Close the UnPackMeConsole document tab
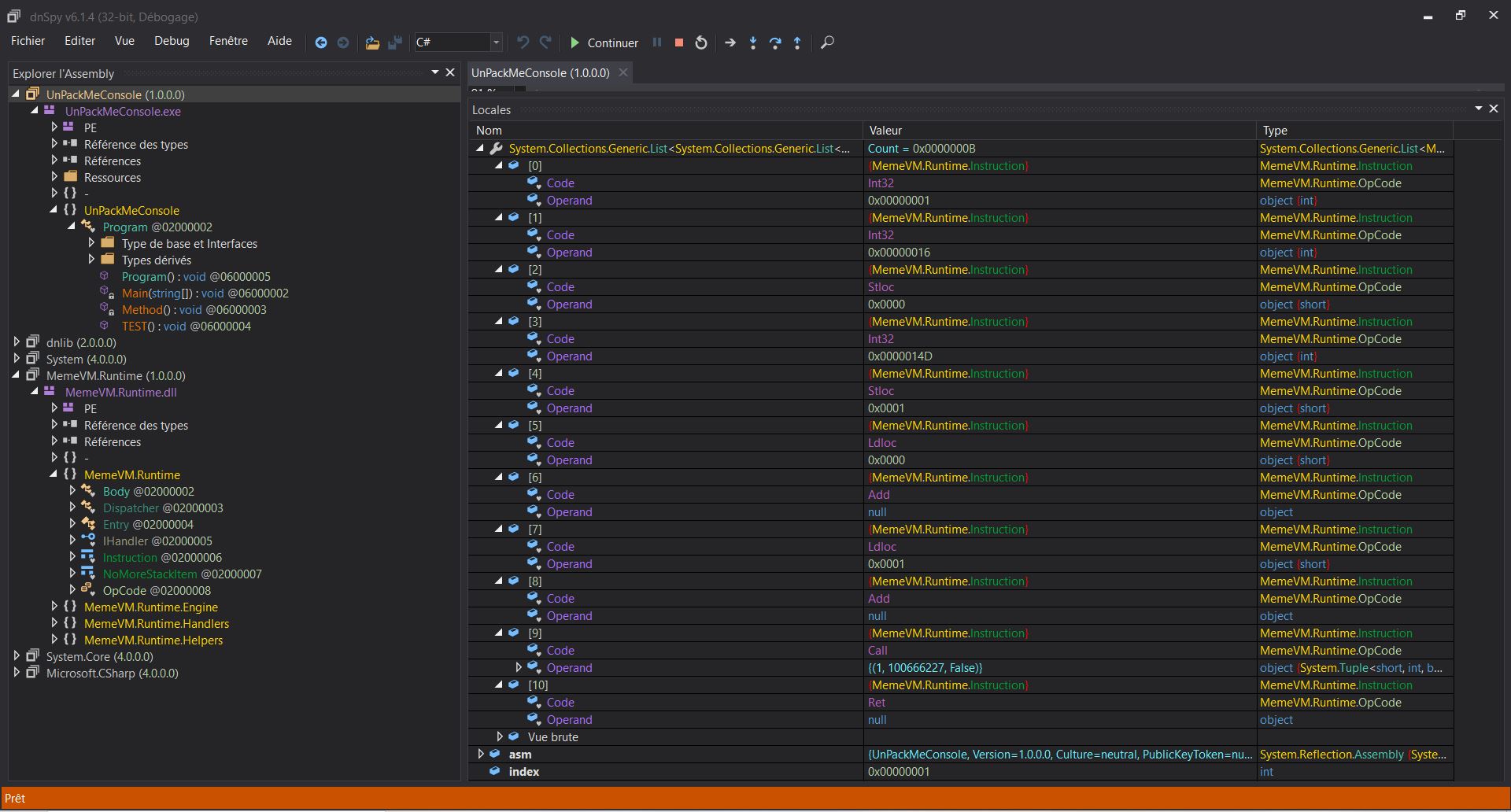 (x=623, y=72)
